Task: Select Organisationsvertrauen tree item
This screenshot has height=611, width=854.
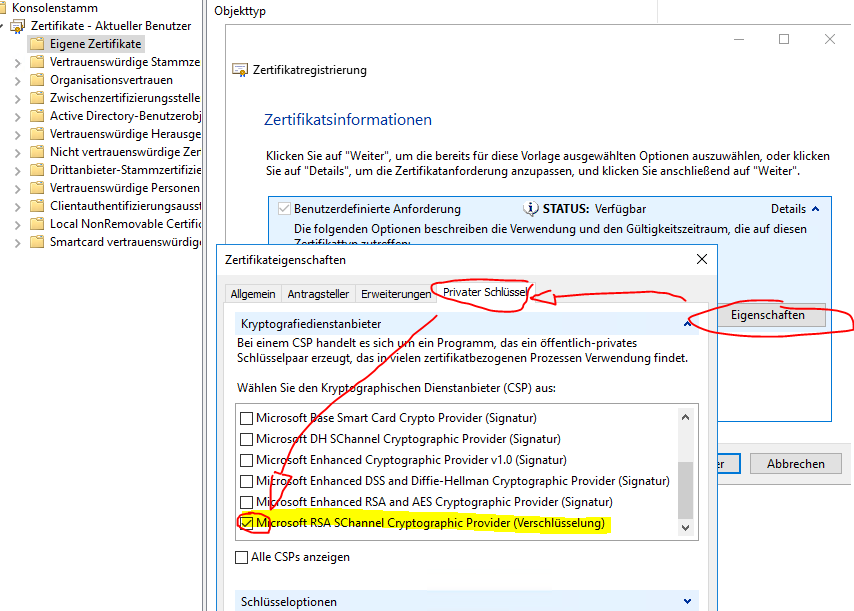Action: coord(111,80)
